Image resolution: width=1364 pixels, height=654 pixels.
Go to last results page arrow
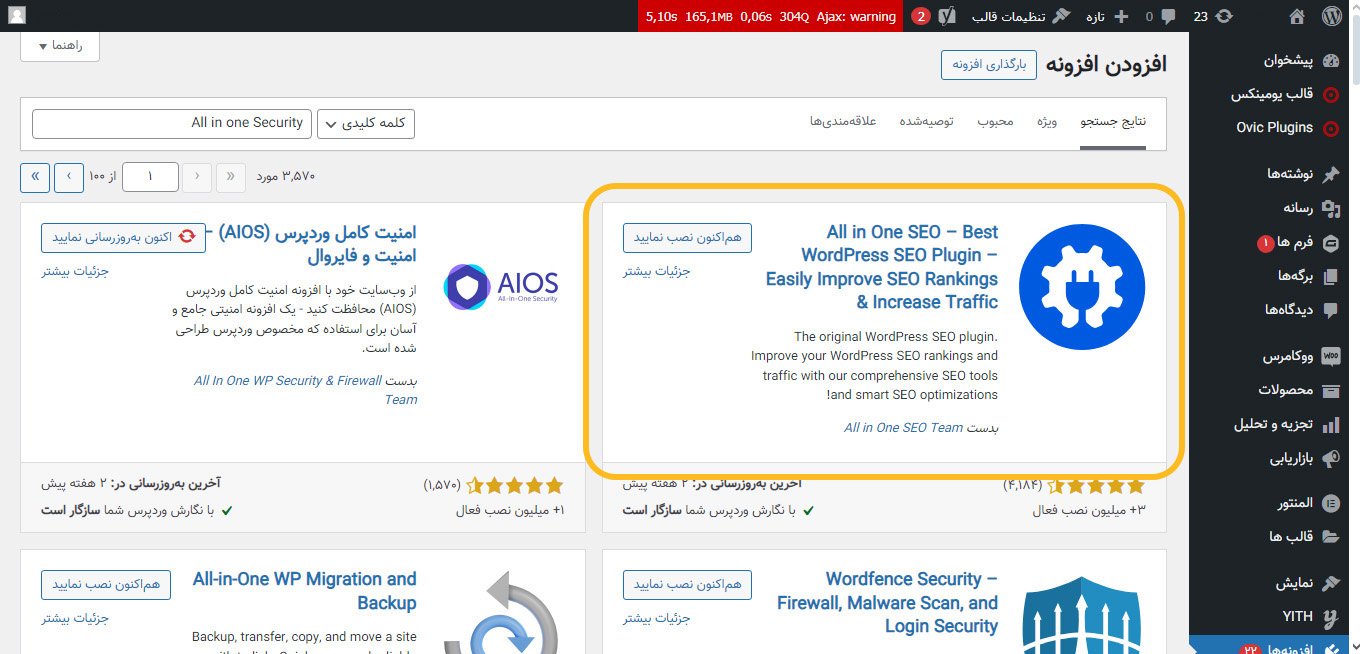35,176
